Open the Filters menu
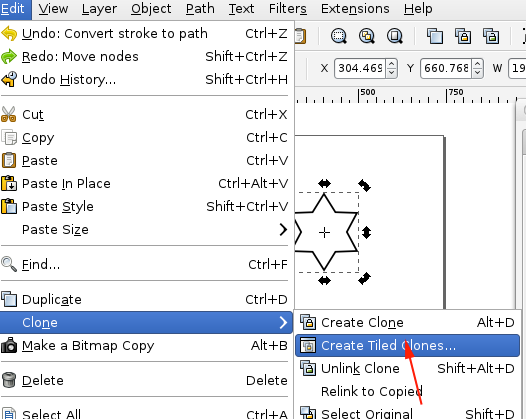The height and width of the screenshot is (419, 526). pyautogui.click(x=287, y=9)
